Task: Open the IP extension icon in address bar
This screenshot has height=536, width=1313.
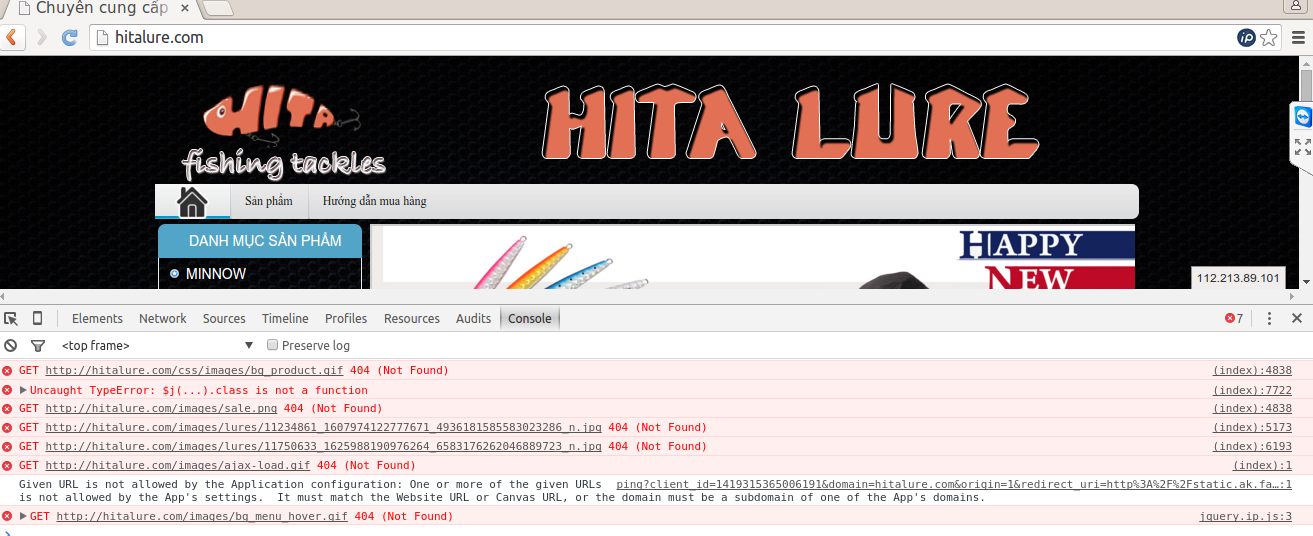Action: pos(1246,37)
